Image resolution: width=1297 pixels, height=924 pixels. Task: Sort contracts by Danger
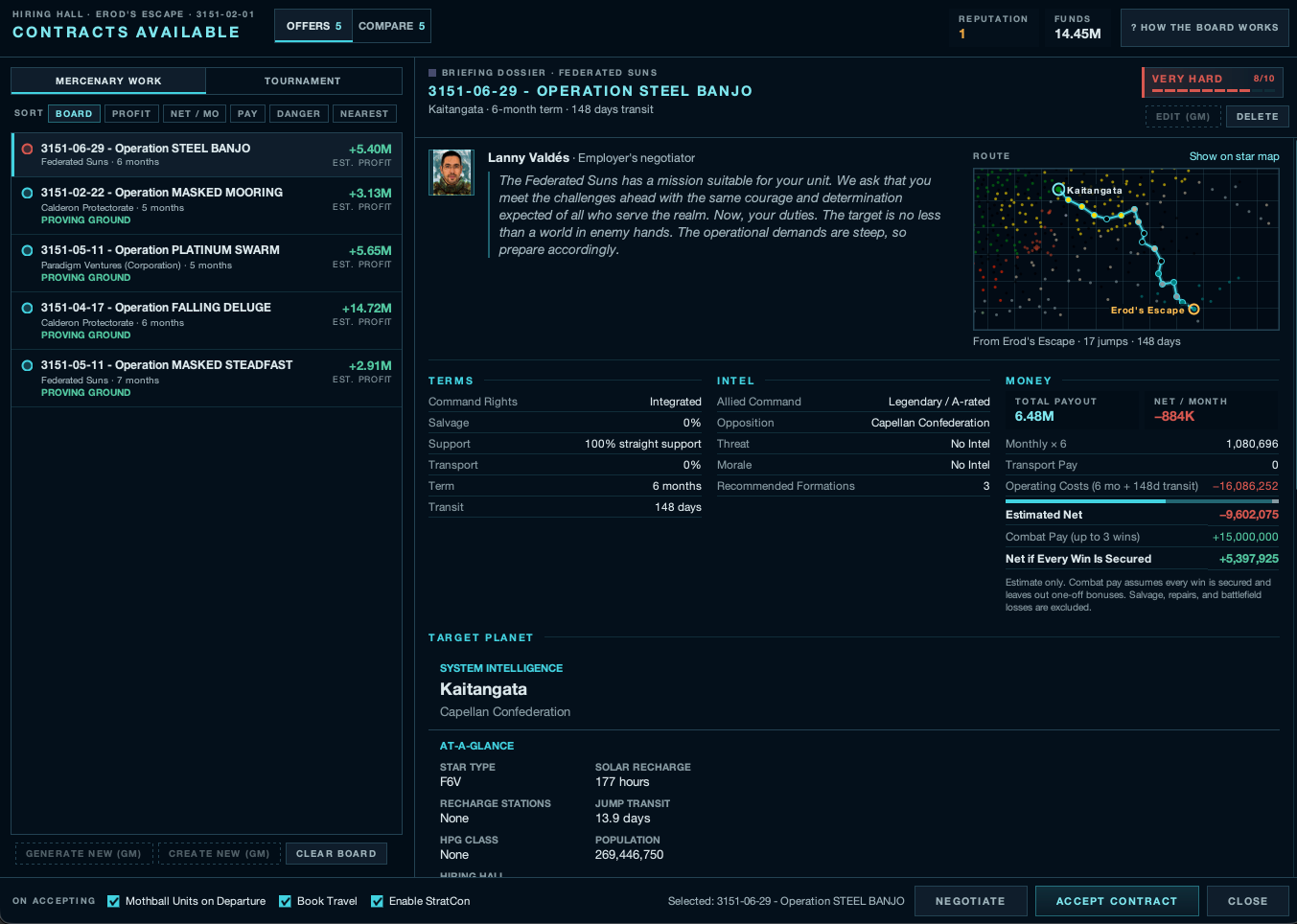pyautogui.click(x=299, y=113)
